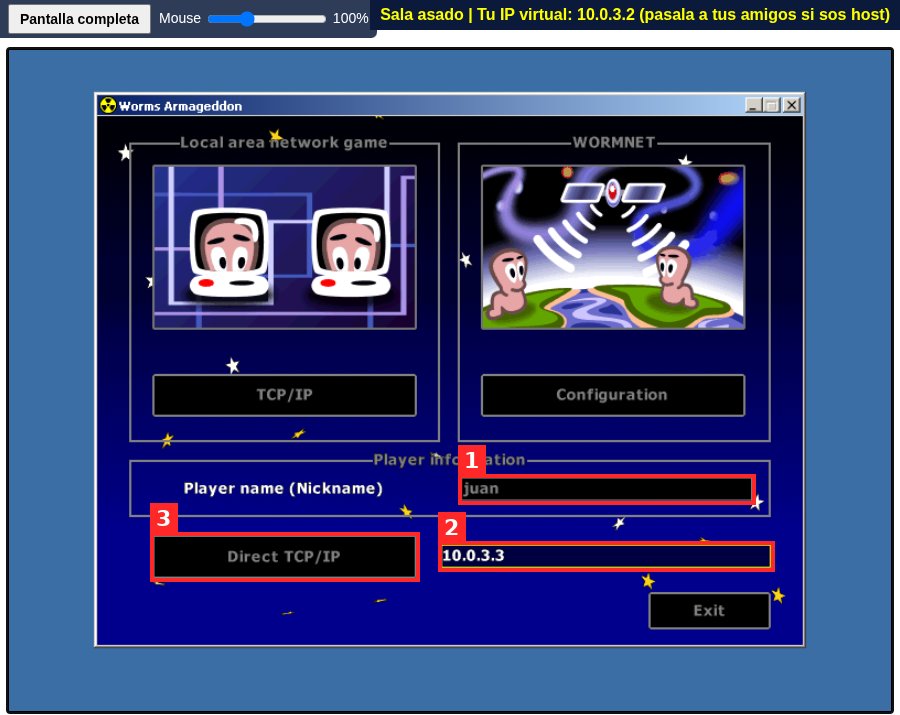The height and width of the screenshot is (715, 900).
Task: Click the IP address field showing 10.0.3.3
Action: click(x=606, y=556)
